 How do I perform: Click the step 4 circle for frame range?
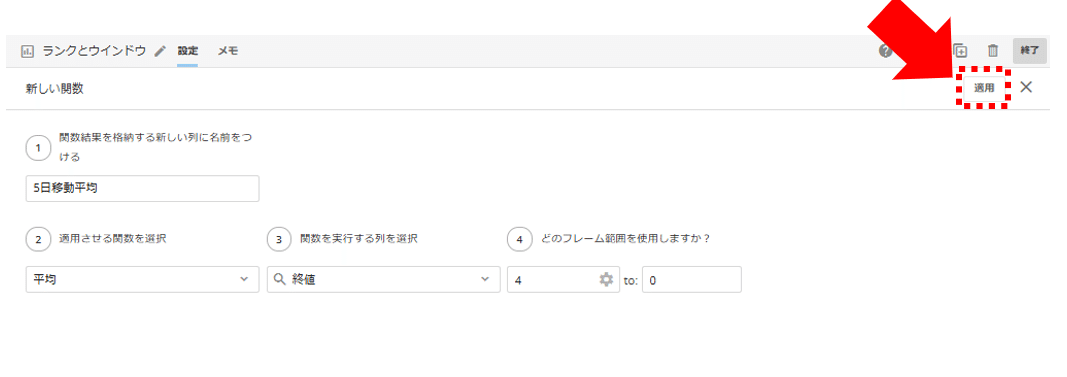pos(520,240)
